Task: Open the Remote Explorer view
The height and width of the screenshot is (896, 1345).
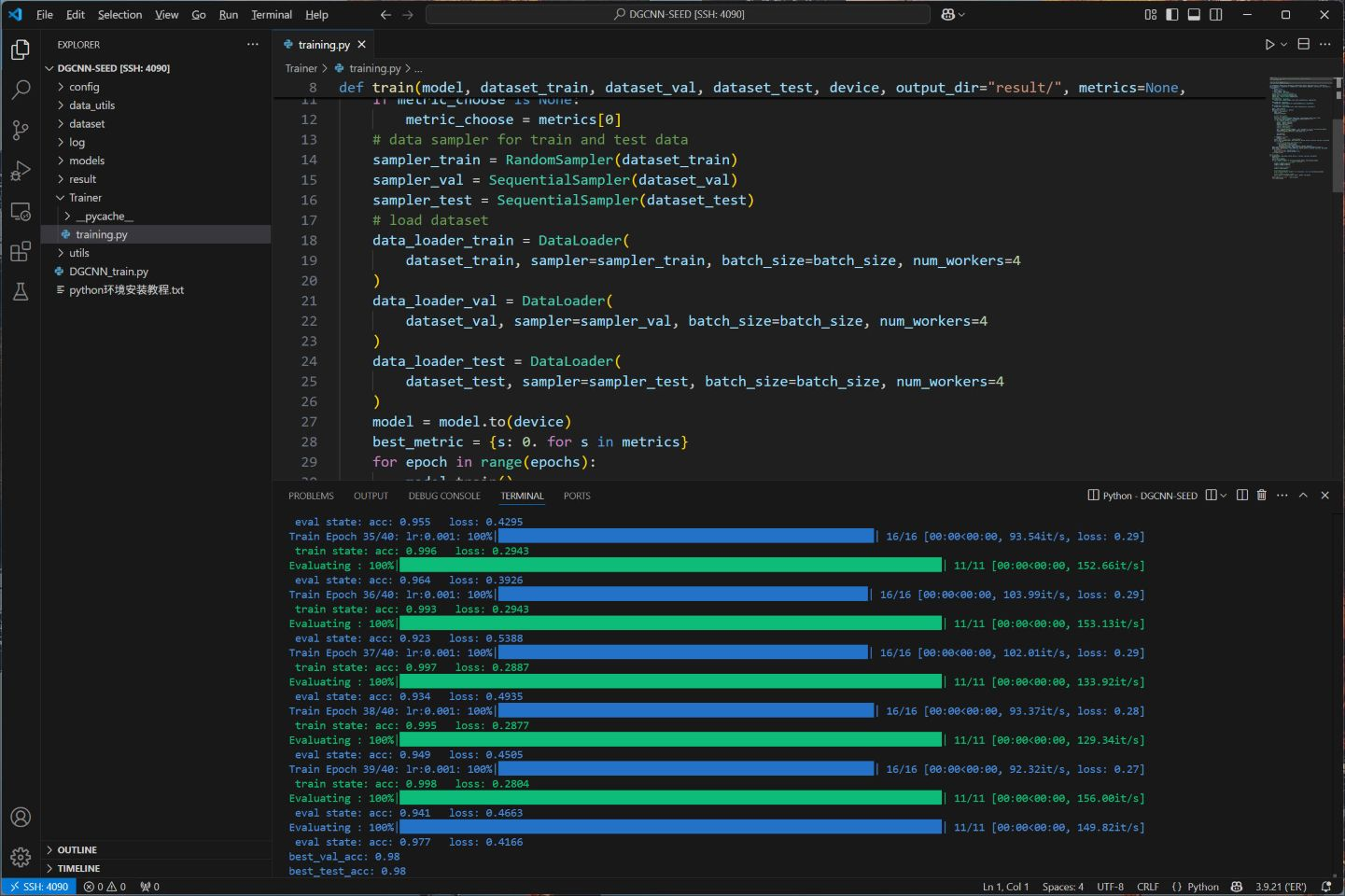Action: 21,212
